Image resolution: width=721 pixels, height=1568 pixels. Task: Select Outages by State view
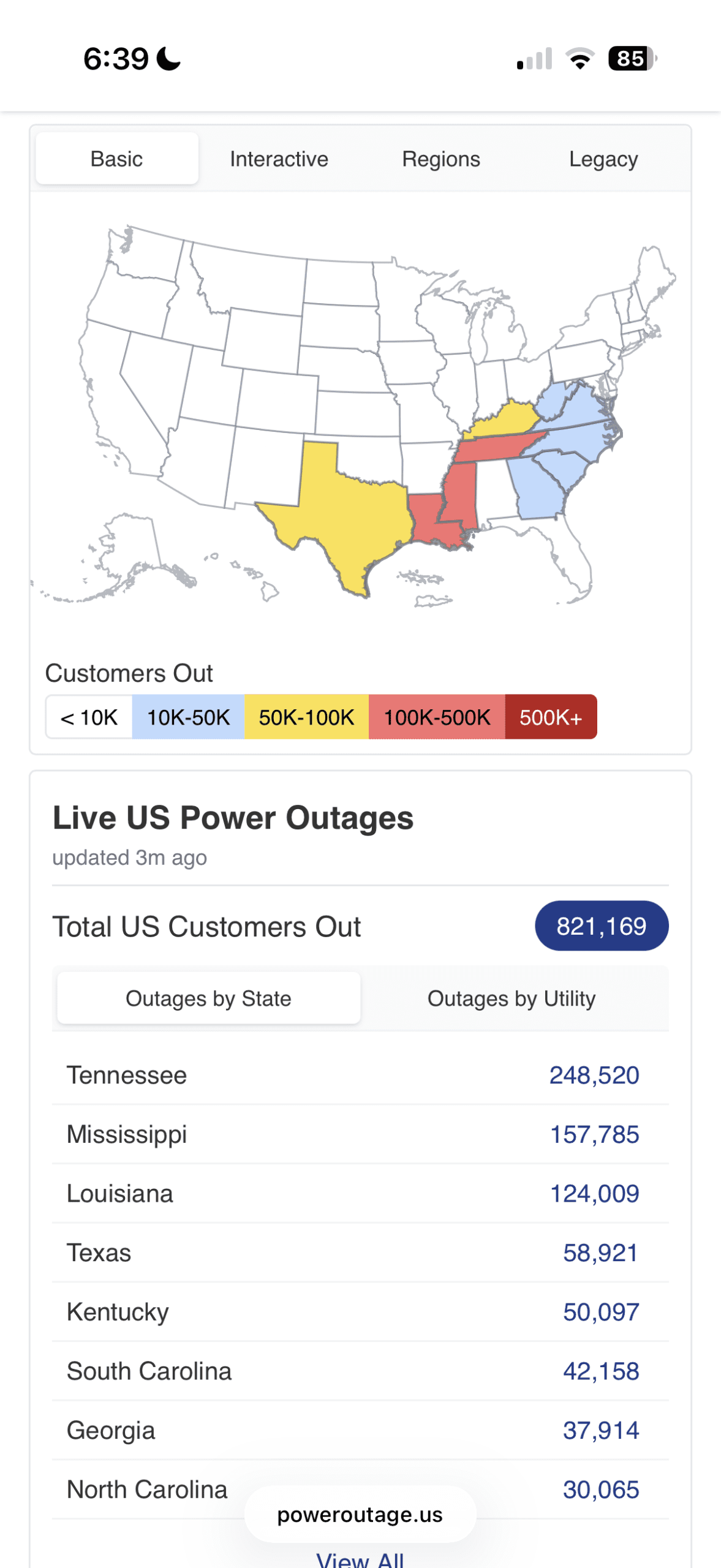coord(208,998)
